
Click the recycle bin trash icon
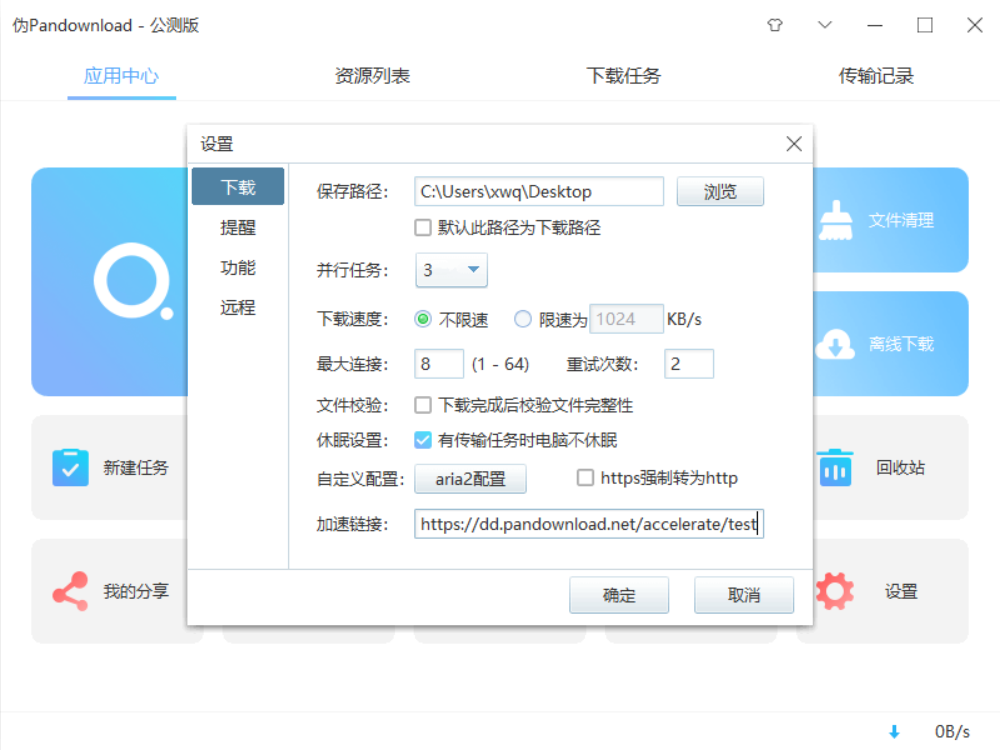pyautogui.click(x=835, y=467)
